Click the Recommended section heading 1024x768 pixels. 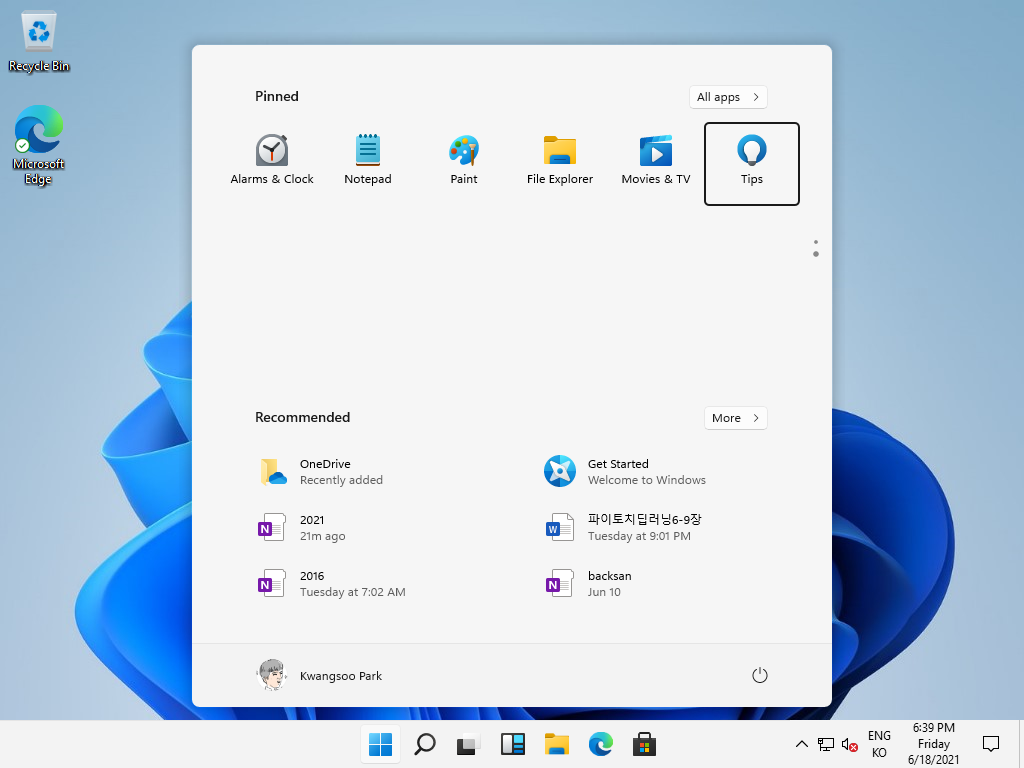tap(302, 417)
